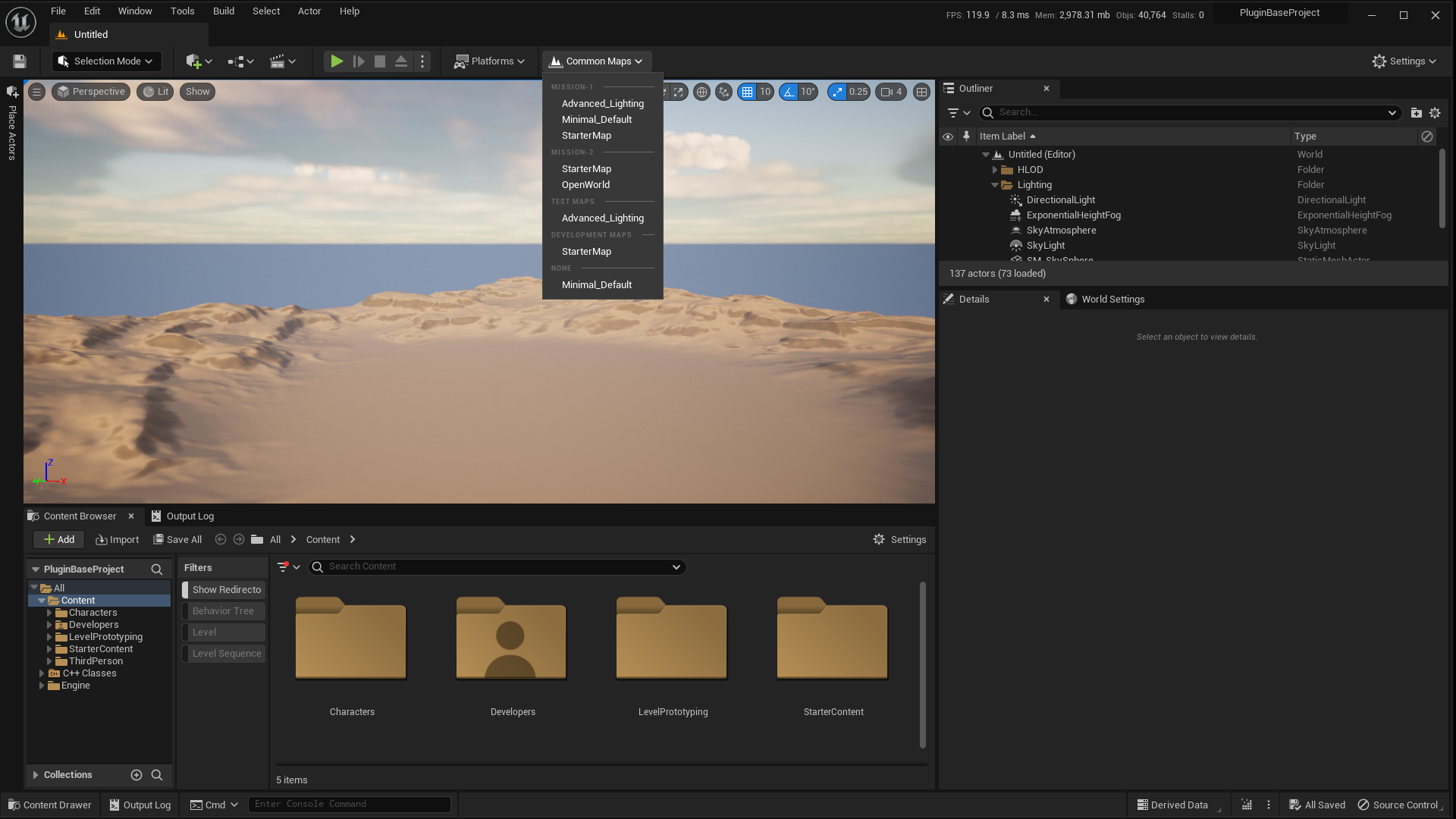
Task: Toggle grid snapping in the viewport
Action: tap(748, 92)
